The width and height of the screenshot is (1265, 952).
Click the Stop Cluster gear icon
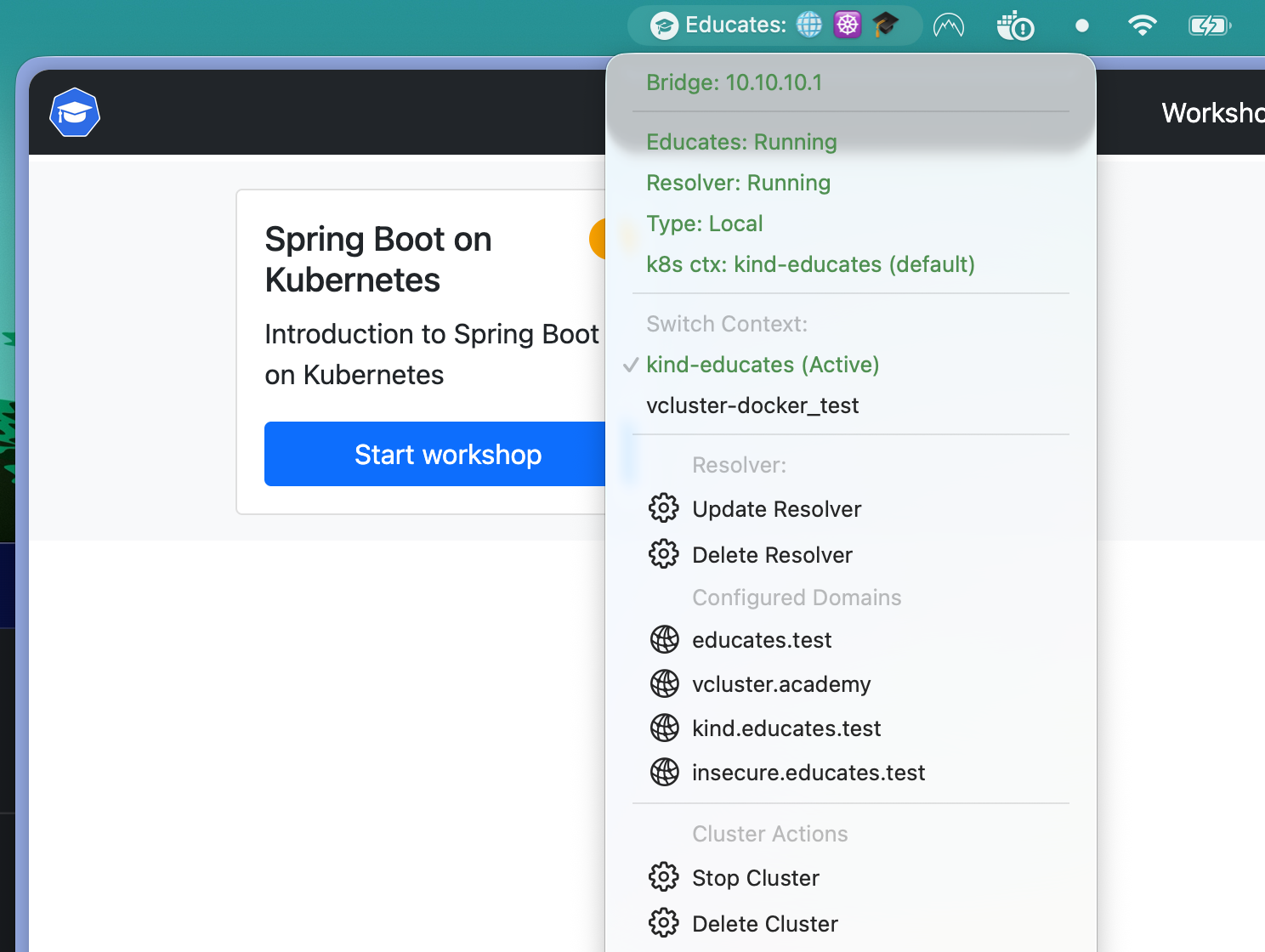(663, 877)
